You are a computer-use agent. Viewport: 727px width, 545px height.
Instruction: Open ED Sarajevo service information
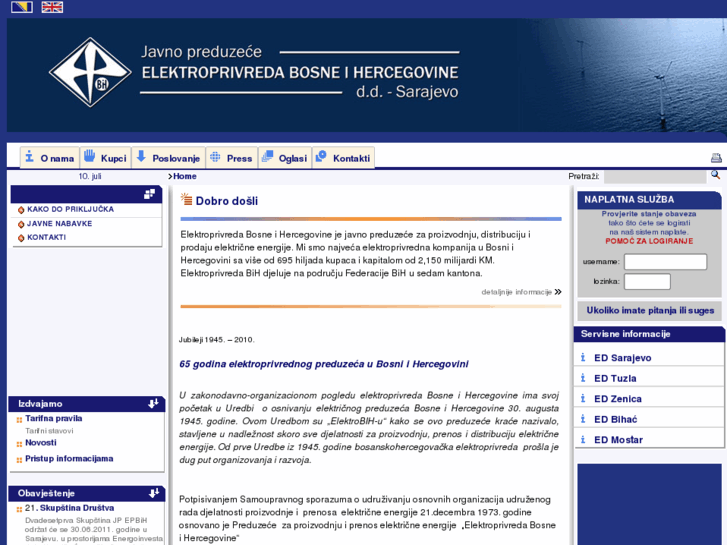[623, 358]
